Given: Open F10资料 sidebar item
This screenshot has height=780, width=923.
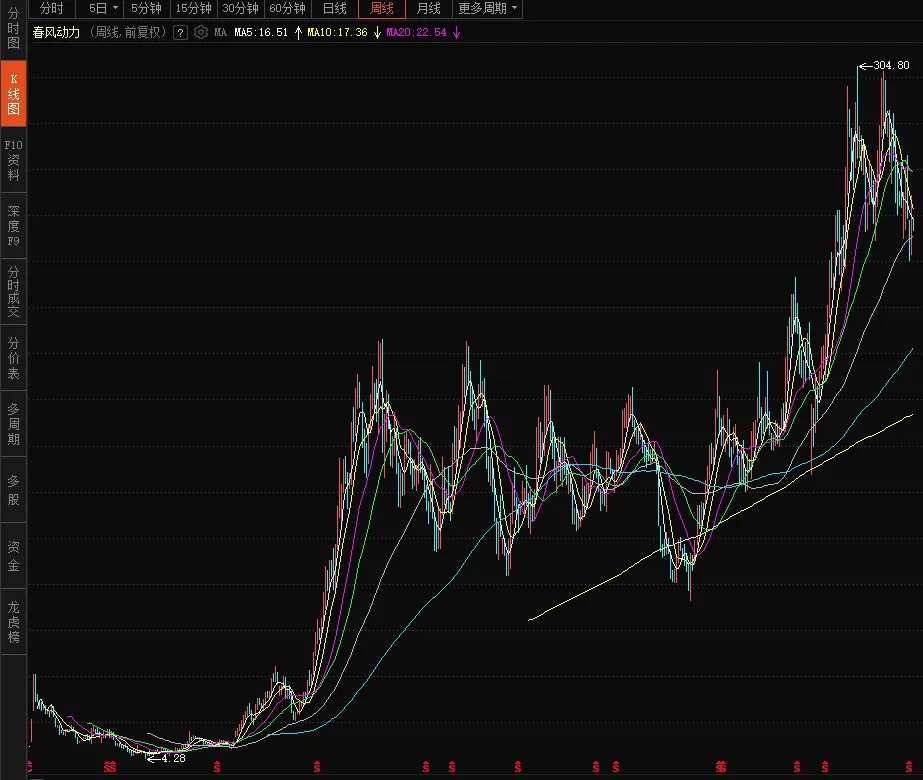Looking at the screenshot, I should [13, 160].
